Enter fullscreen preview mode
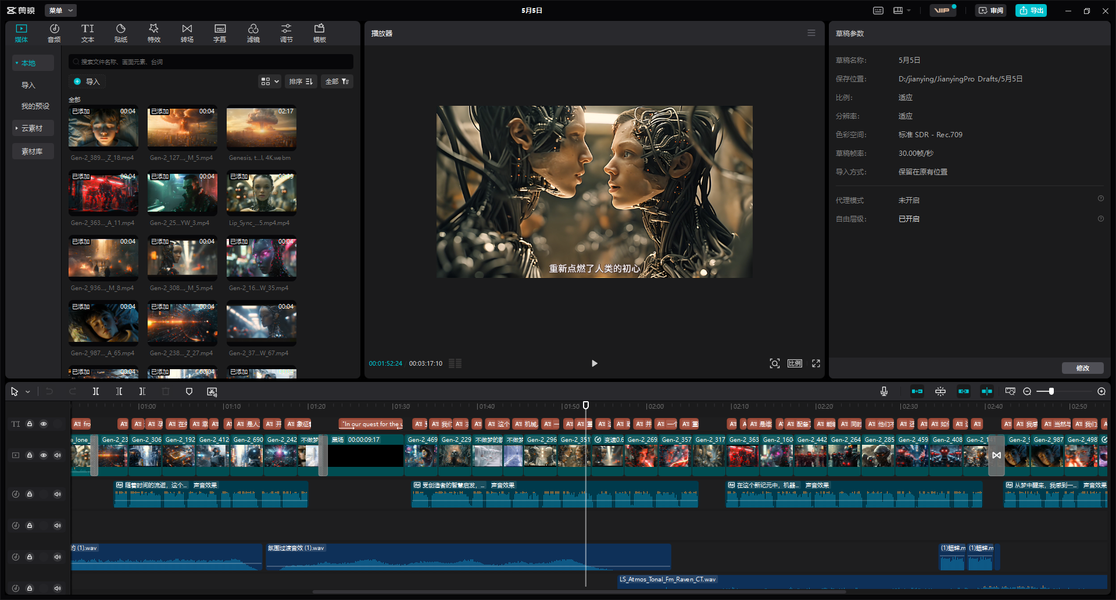Screen dimensions: 1116x600 (816, 363)
